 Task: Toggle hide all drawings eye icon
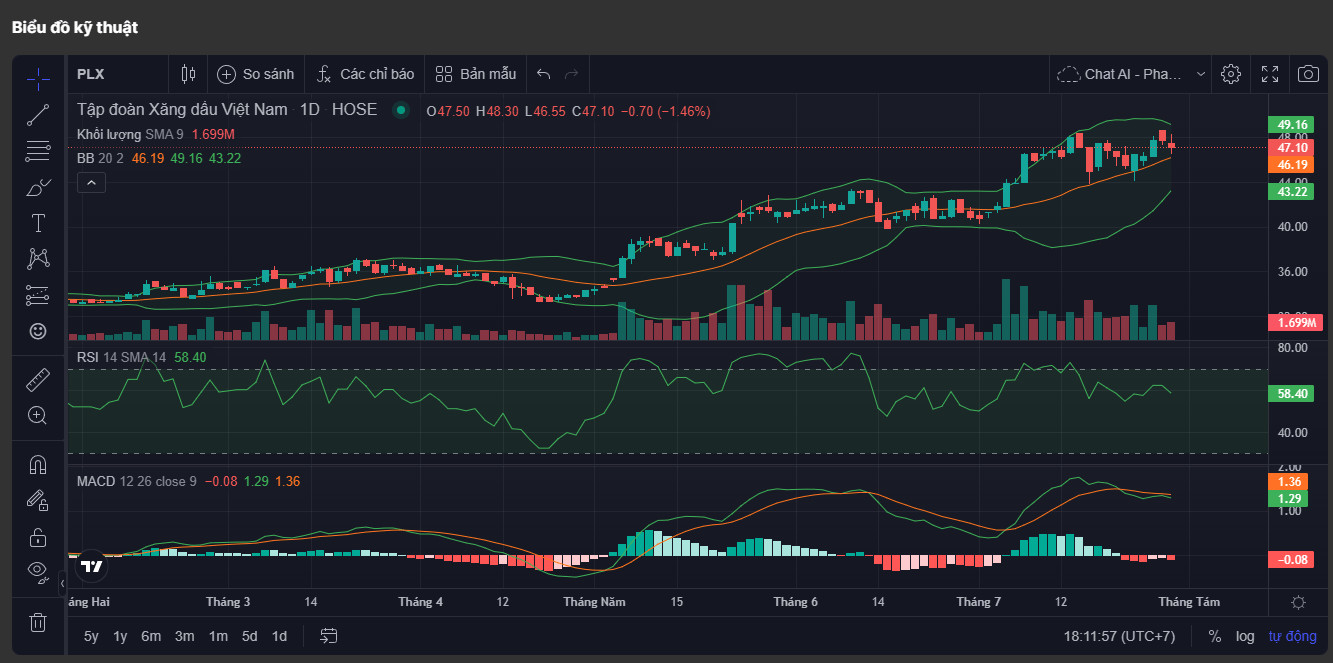point(38,571)
